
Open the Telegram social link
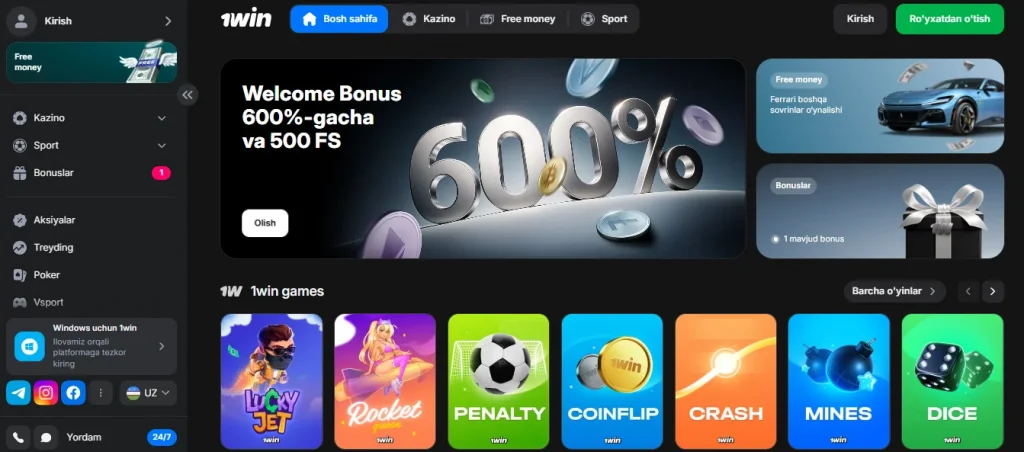click(18, 393)
